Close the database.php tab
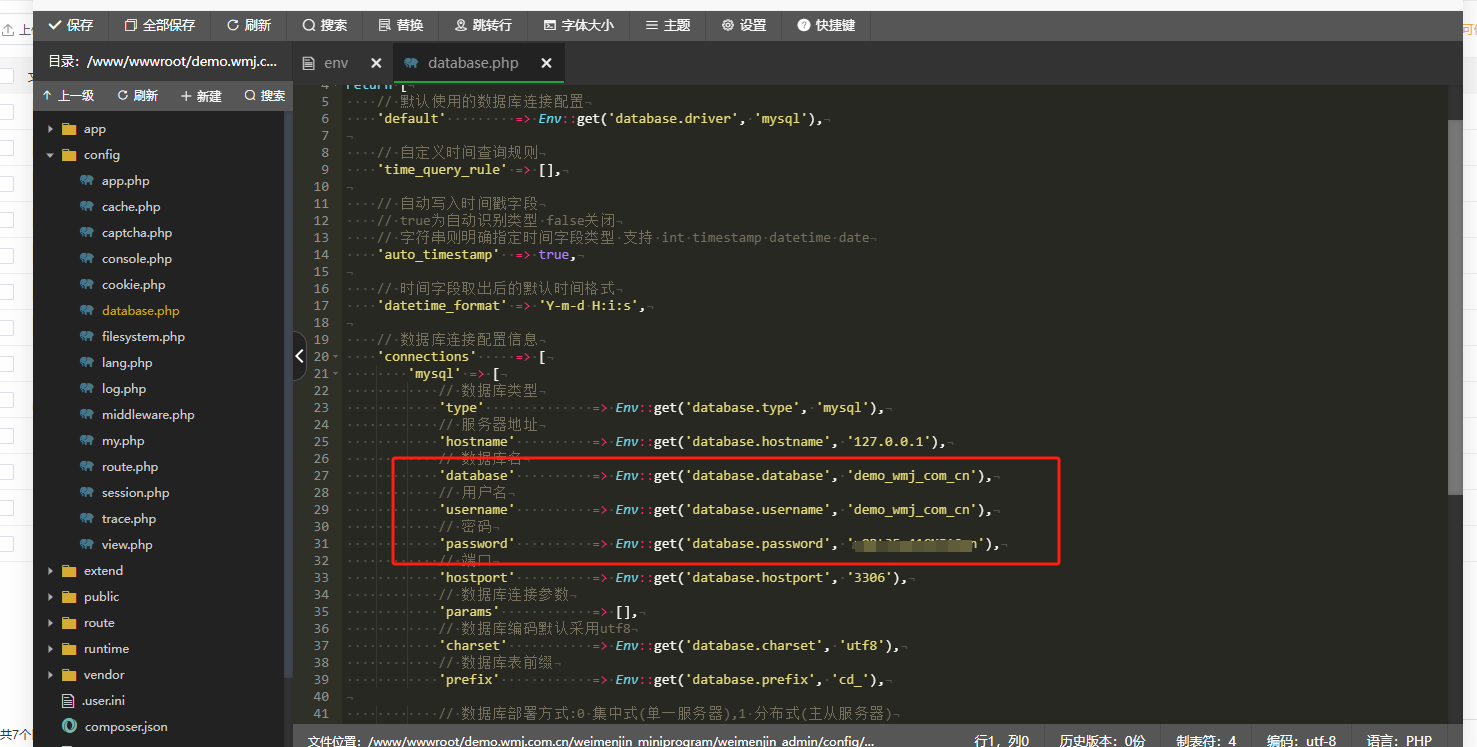Screen dimensions: 1477x747 pyautogui.click(x=546, y=63)
